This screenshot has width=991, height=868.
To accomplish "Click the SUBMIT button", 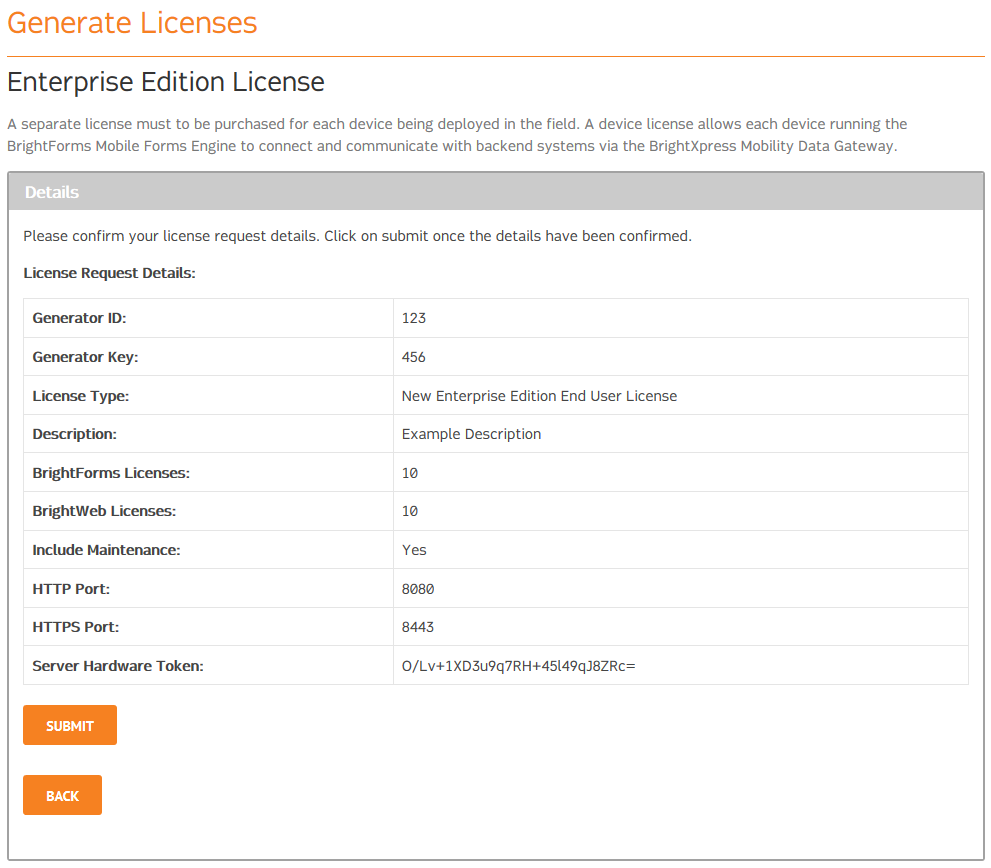I will tap(70, 726).
